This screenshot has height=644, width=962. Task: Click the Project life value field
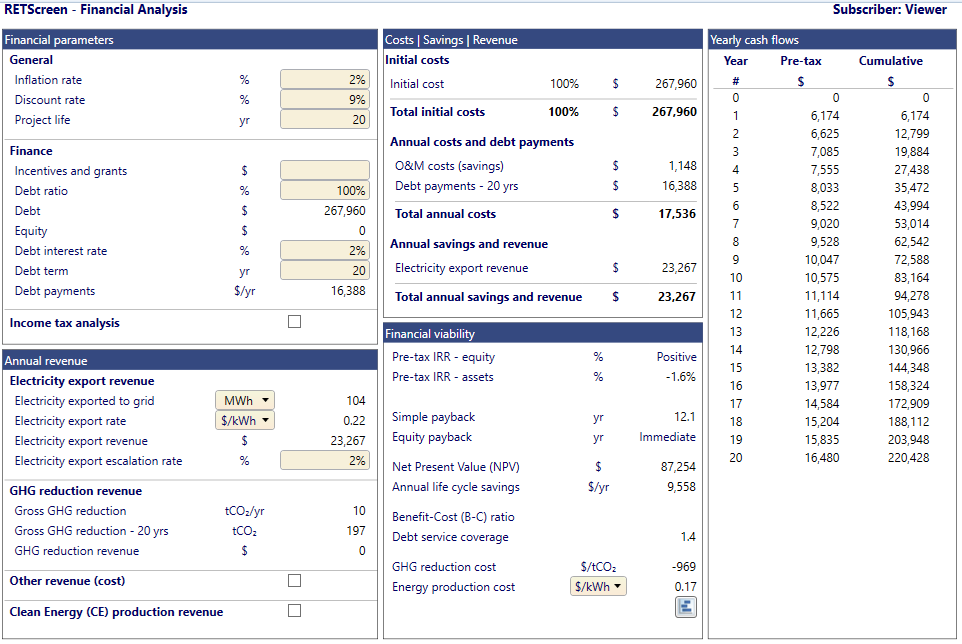(x=325, y=120)
